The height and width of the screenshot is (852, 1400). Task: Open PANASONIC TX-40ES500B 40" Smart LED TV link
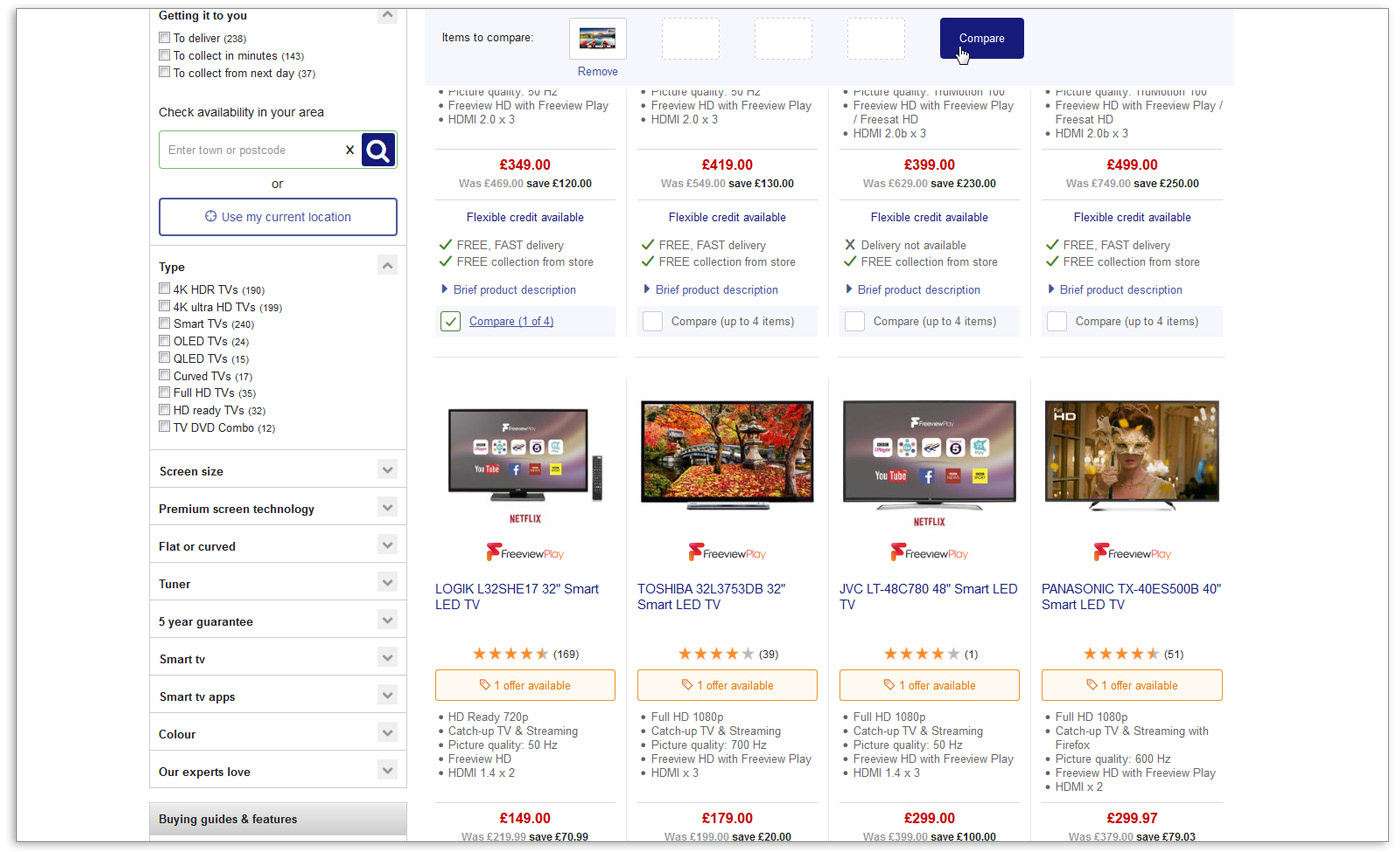click(1131, 597)
